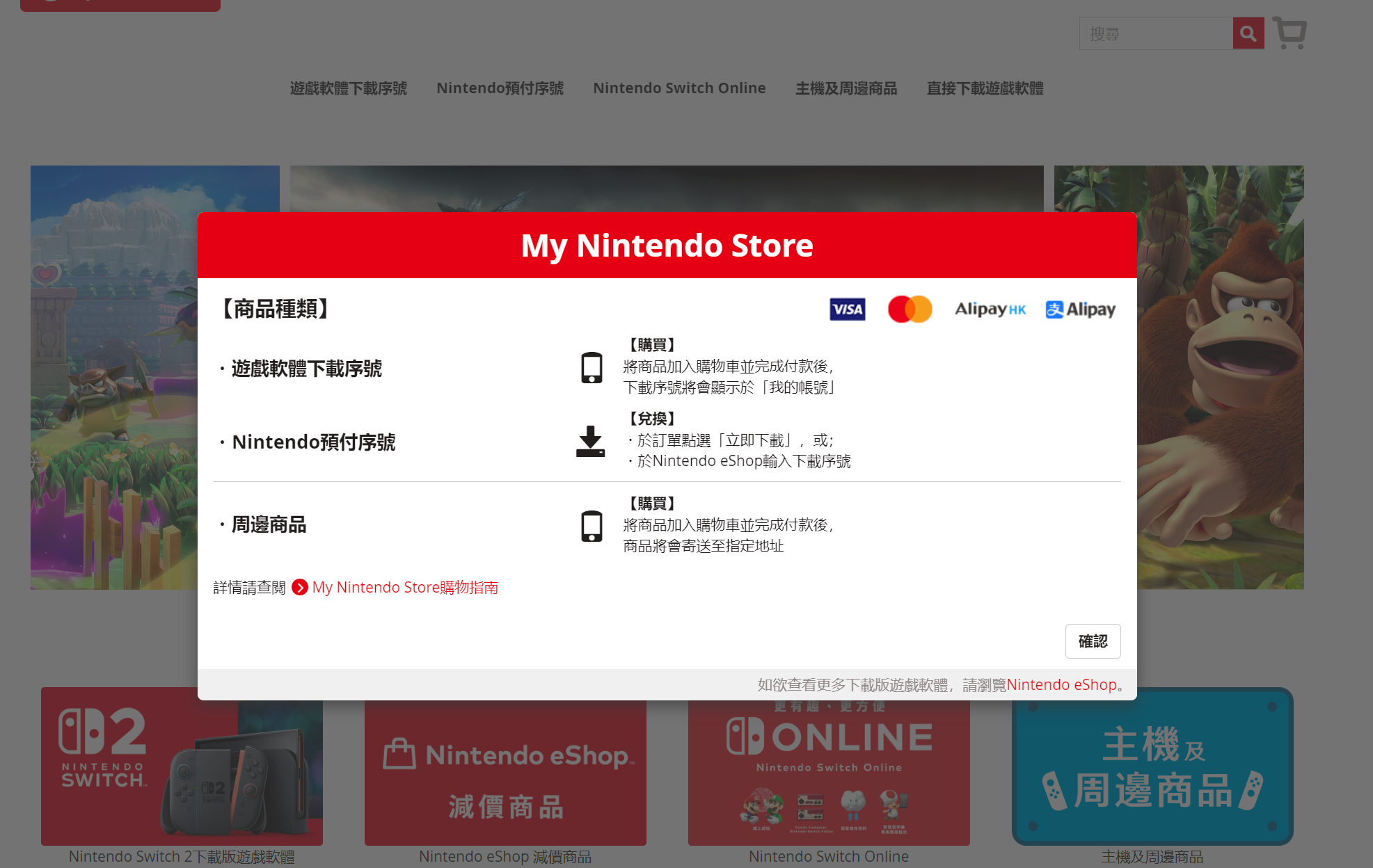Open 遊戲軟體下載序號 navigation menu item
This screenshot has width=1373, height=868.
tap(349, 88)
